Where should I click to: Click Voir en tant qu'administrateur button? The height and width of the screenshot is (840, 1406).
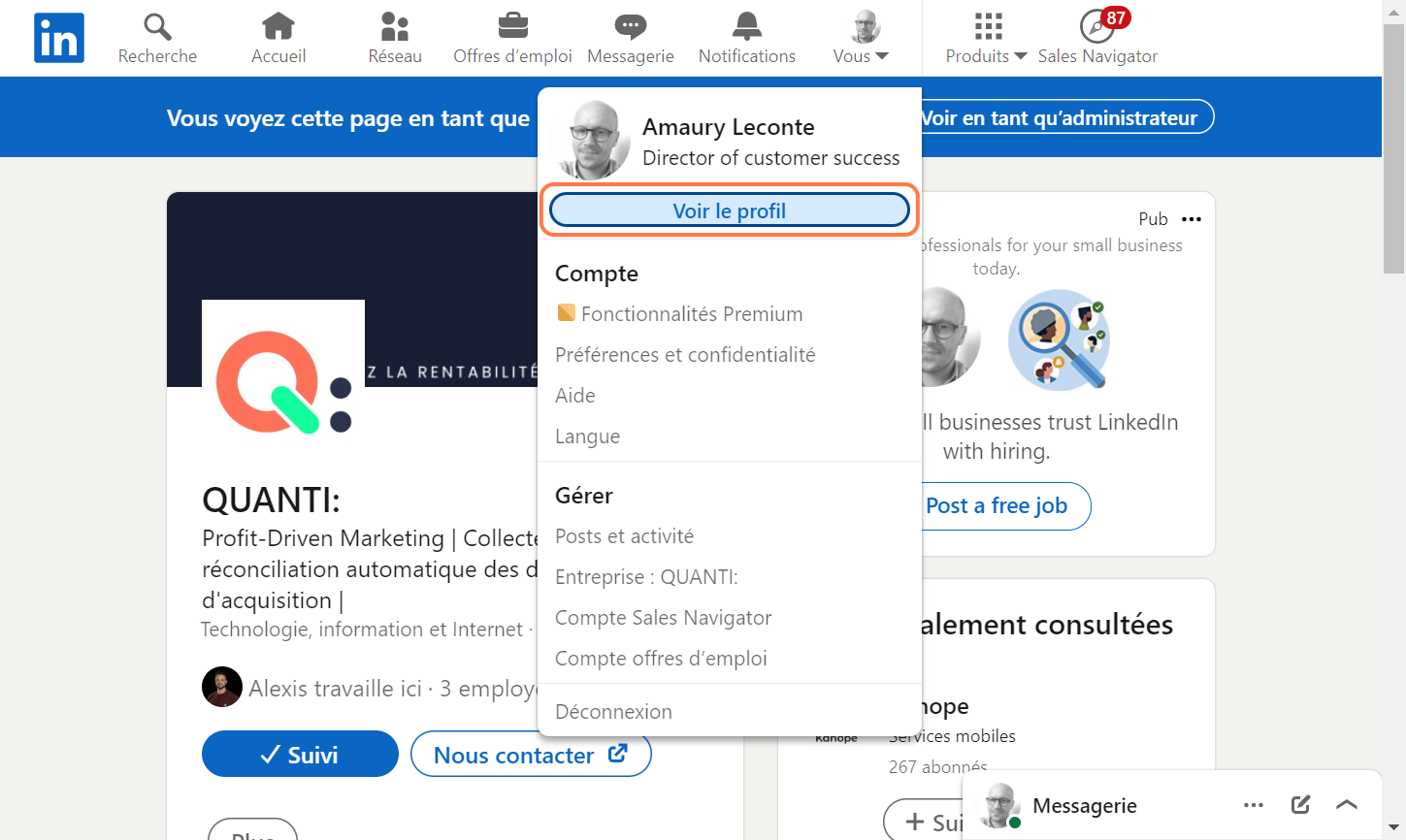(1059, 118)
